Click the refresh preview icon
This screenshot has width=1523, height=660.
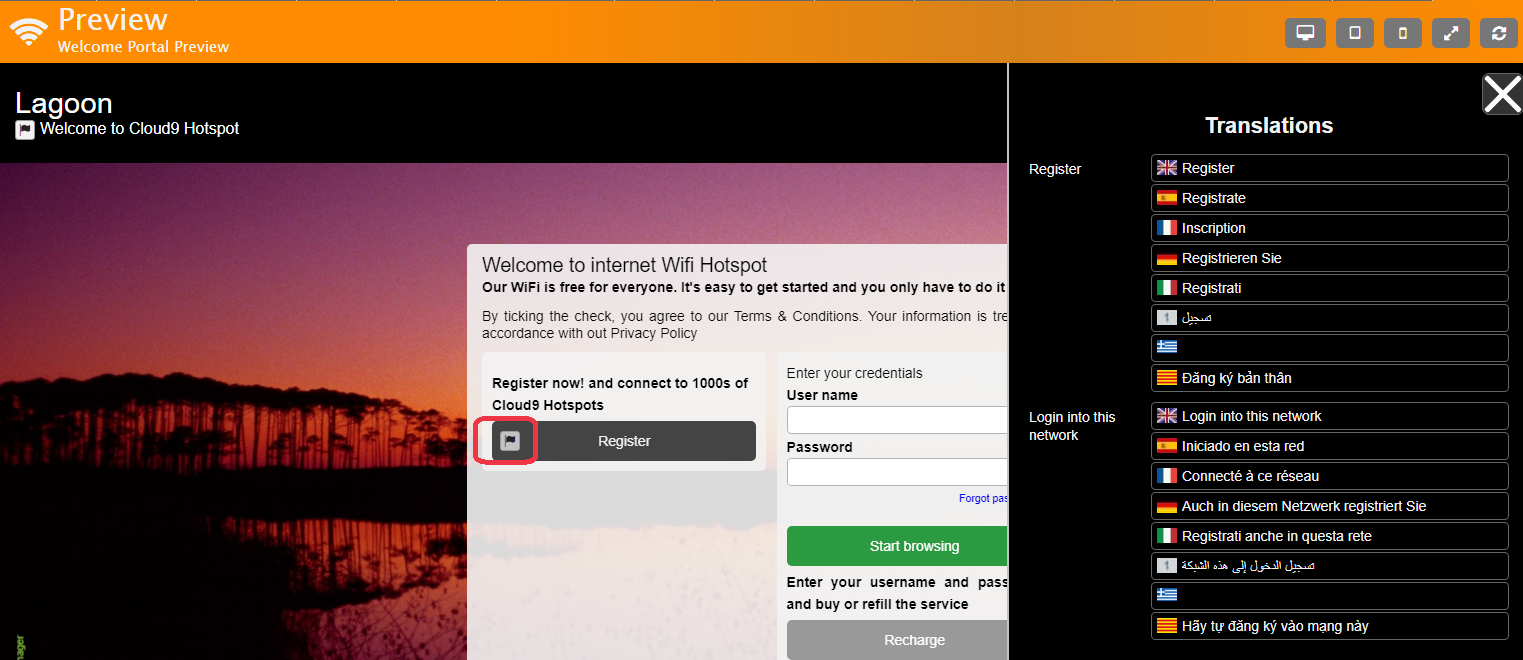click(1498, 33)
